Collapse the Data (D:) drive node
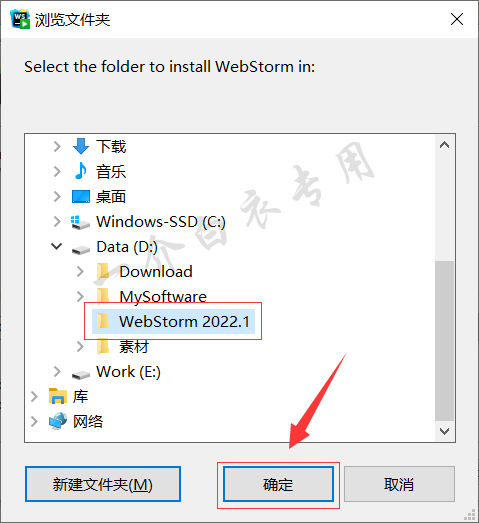The width and height of the screenshot is (479, 523). click(57, 246)
